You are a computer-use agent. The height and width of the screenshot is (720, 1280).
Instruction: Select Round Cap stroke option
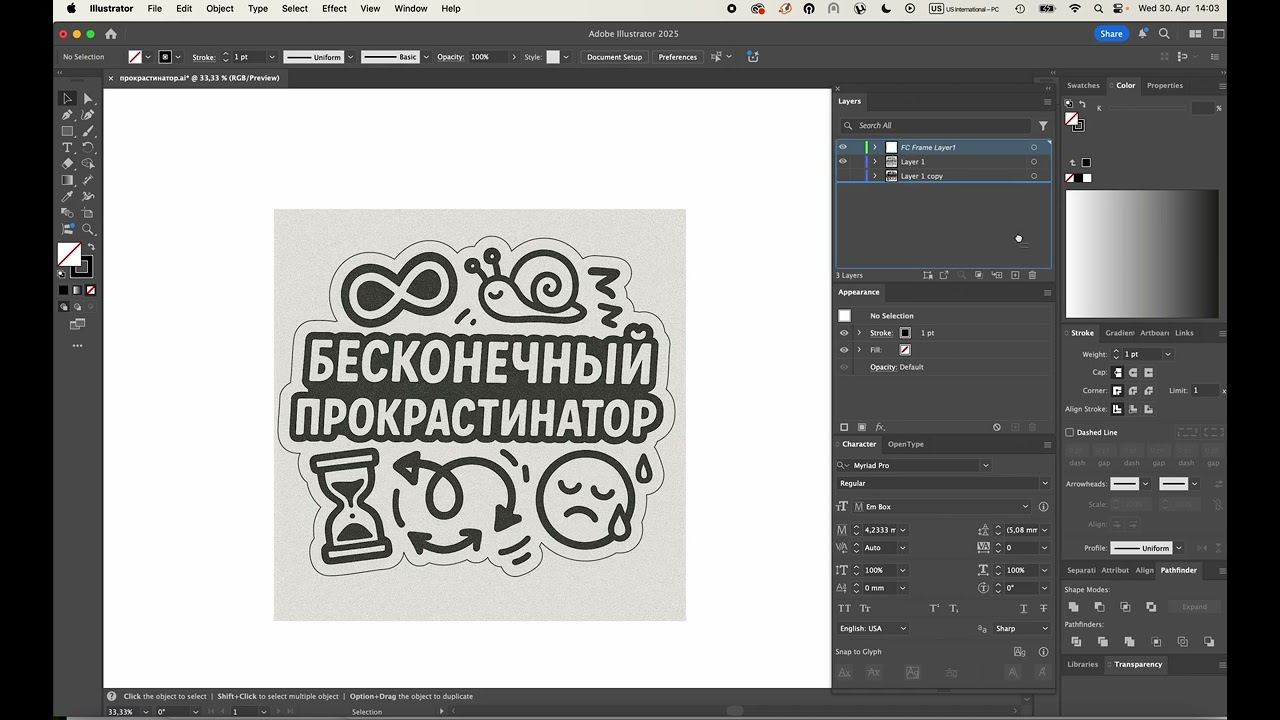tap(1133, 372)
